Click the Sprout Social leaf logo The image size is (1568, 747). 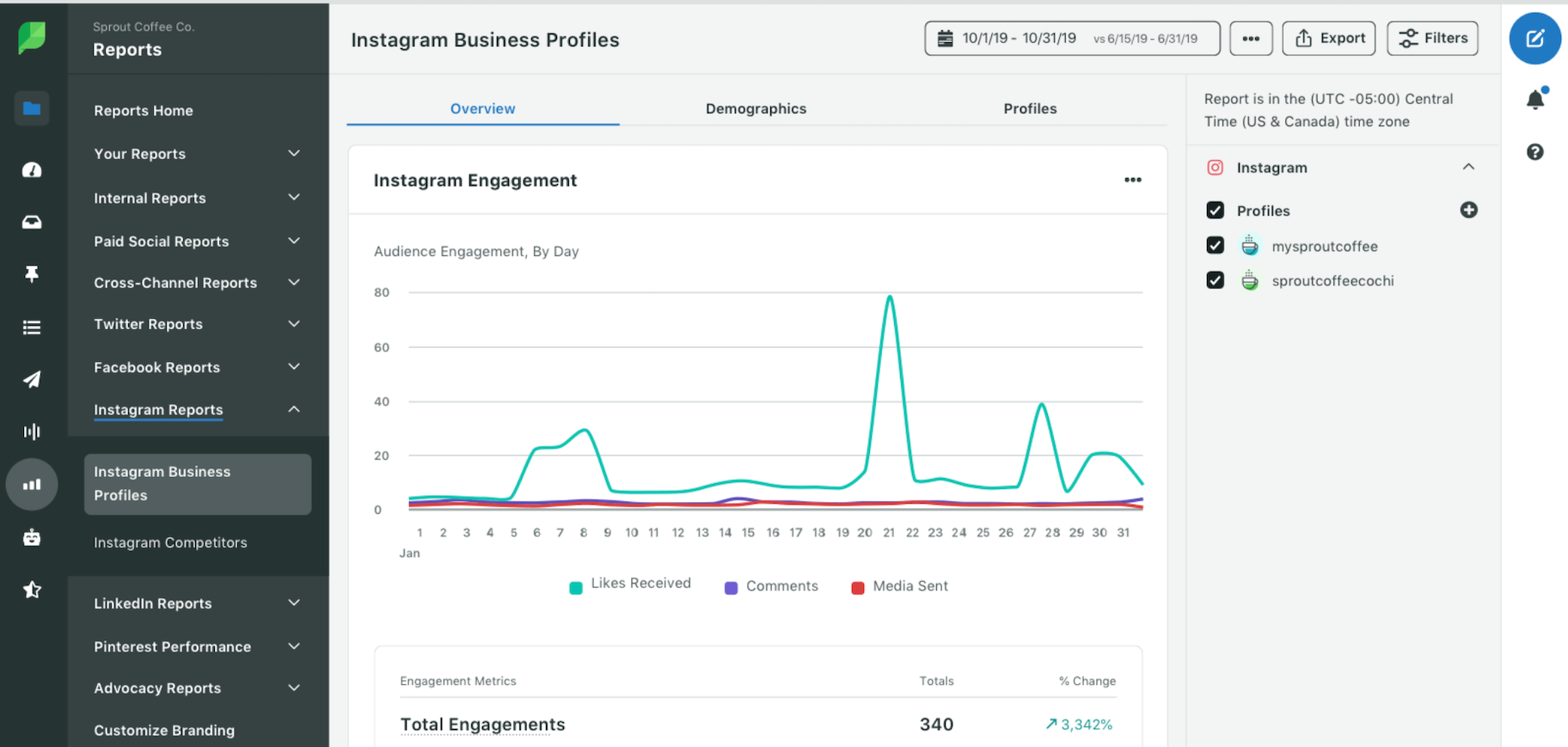pyautogui.click(x=32, y=38)
